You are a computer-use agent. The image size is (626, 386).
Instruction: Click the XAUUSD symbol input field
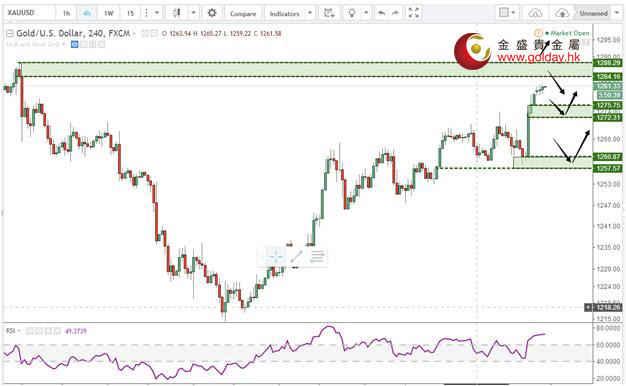(x=30, y=13)
